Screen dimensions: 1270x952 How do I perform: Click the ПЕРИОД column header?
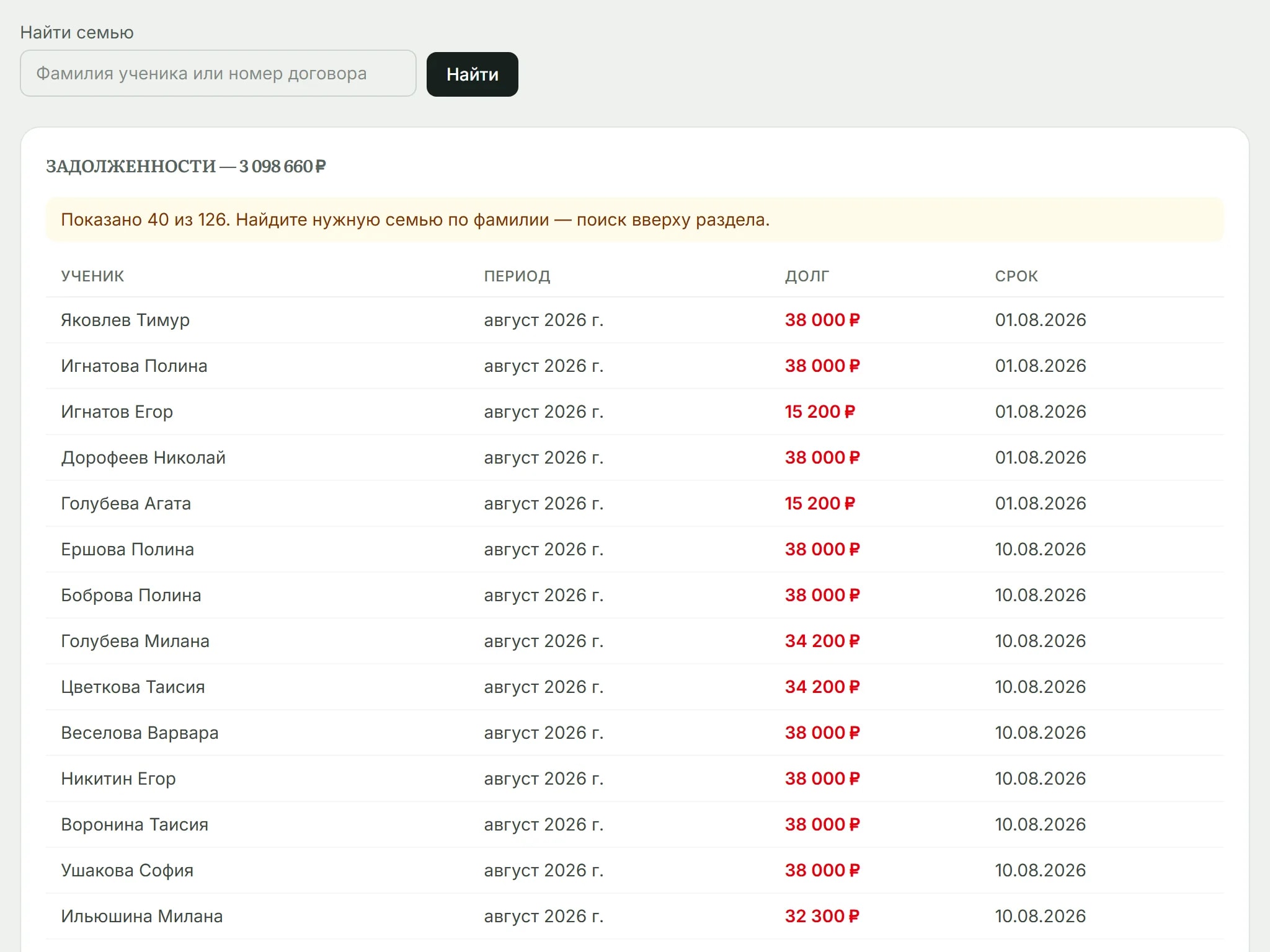click(x=517, y=276)
